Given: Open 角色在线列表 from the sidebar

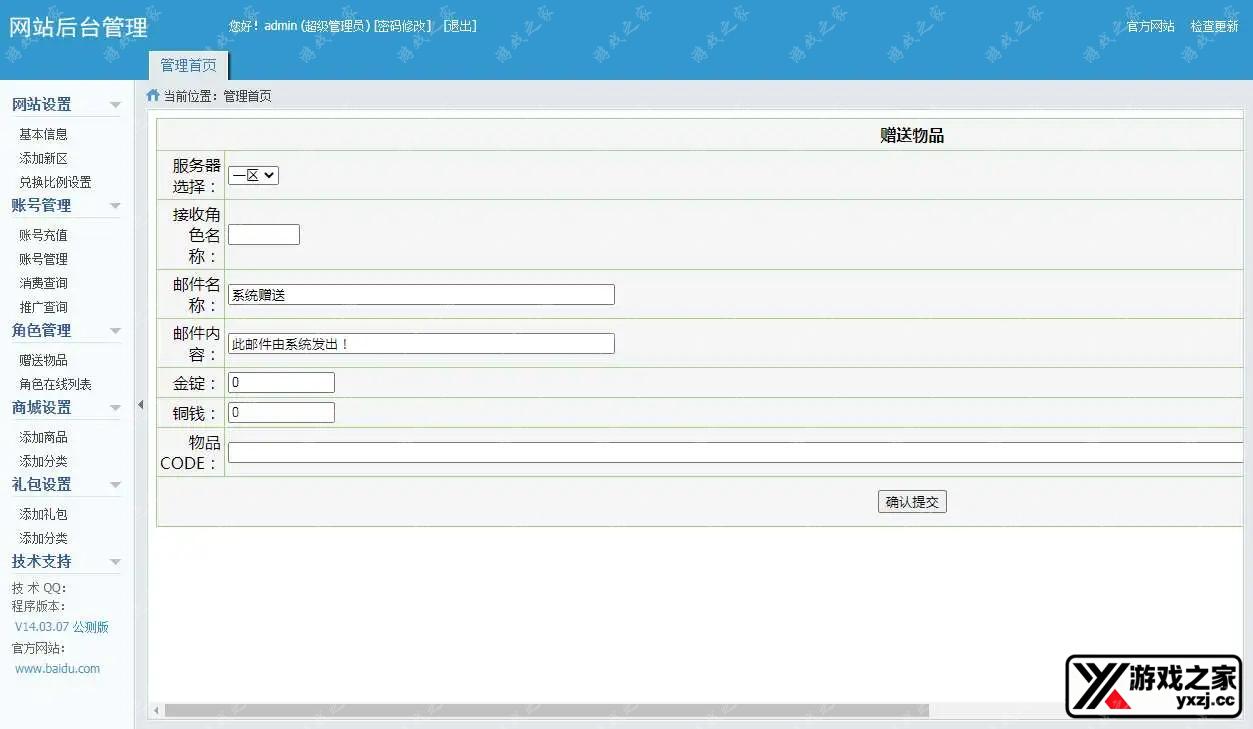Looking at the screenshot, I should 55,383.
